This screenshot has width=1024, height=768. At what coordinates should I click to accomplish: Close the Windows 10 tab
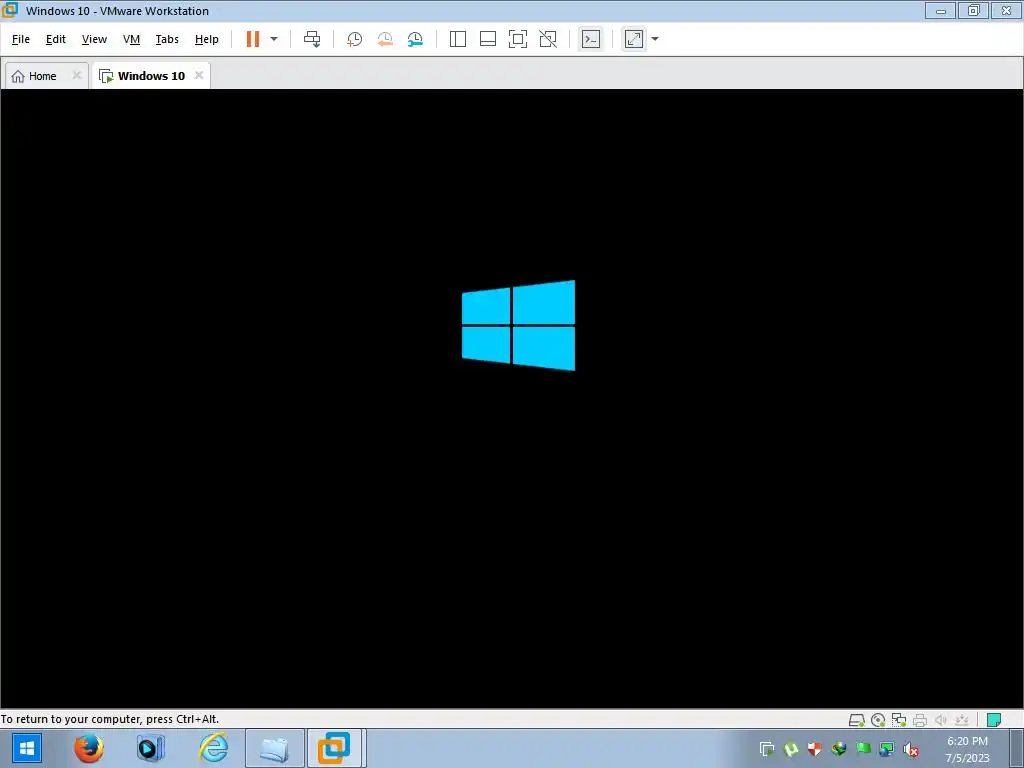(199, 75)
